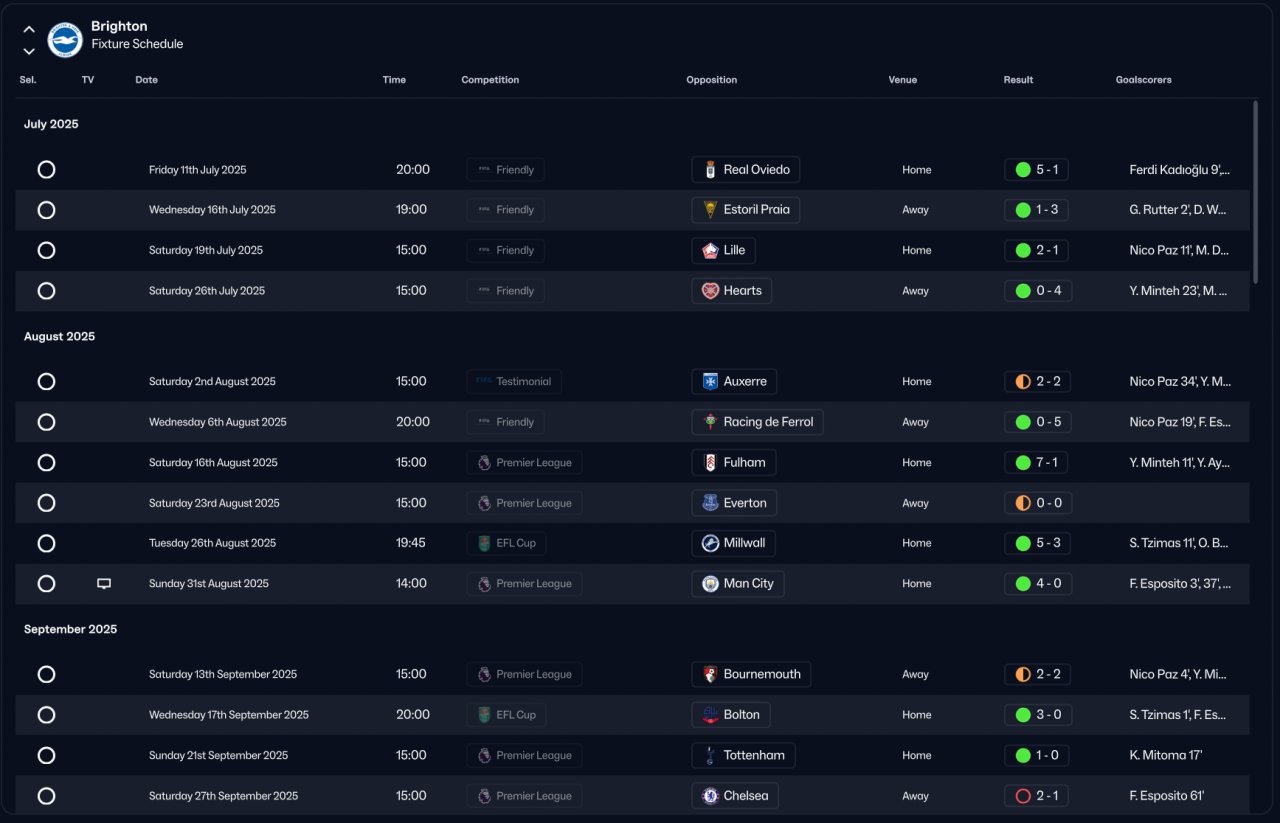Image resolution: width=1280 pixels, height=823 pixels.
Task: Select the Bournemouth fixture radio button
Action: coord(46,675)
